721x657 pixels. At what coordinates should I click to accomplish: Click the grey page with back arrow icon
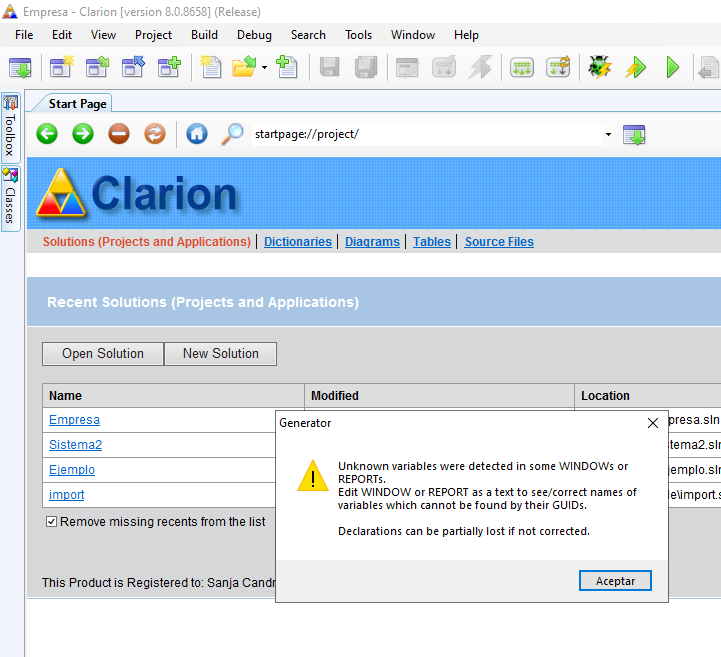[x=708, y=68]
